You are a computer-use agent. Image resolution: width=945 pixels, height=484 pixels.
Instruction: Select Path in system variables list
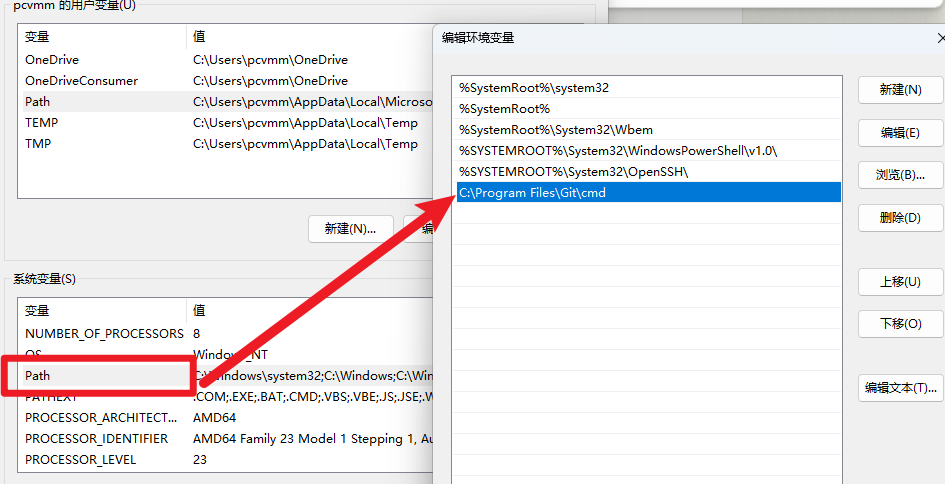coord(100,376)
